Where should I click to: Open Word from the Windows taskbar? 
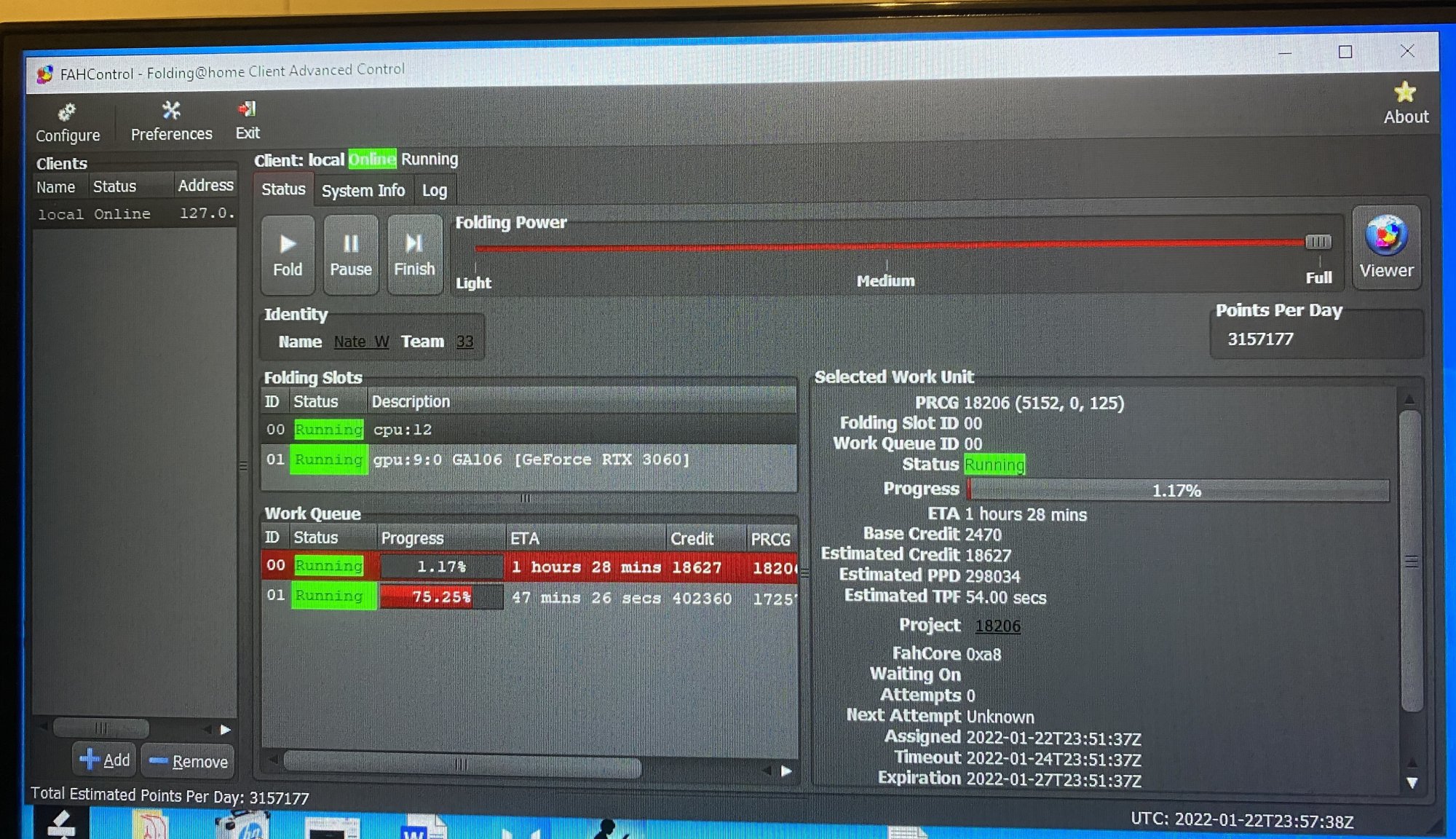[422, 830]
